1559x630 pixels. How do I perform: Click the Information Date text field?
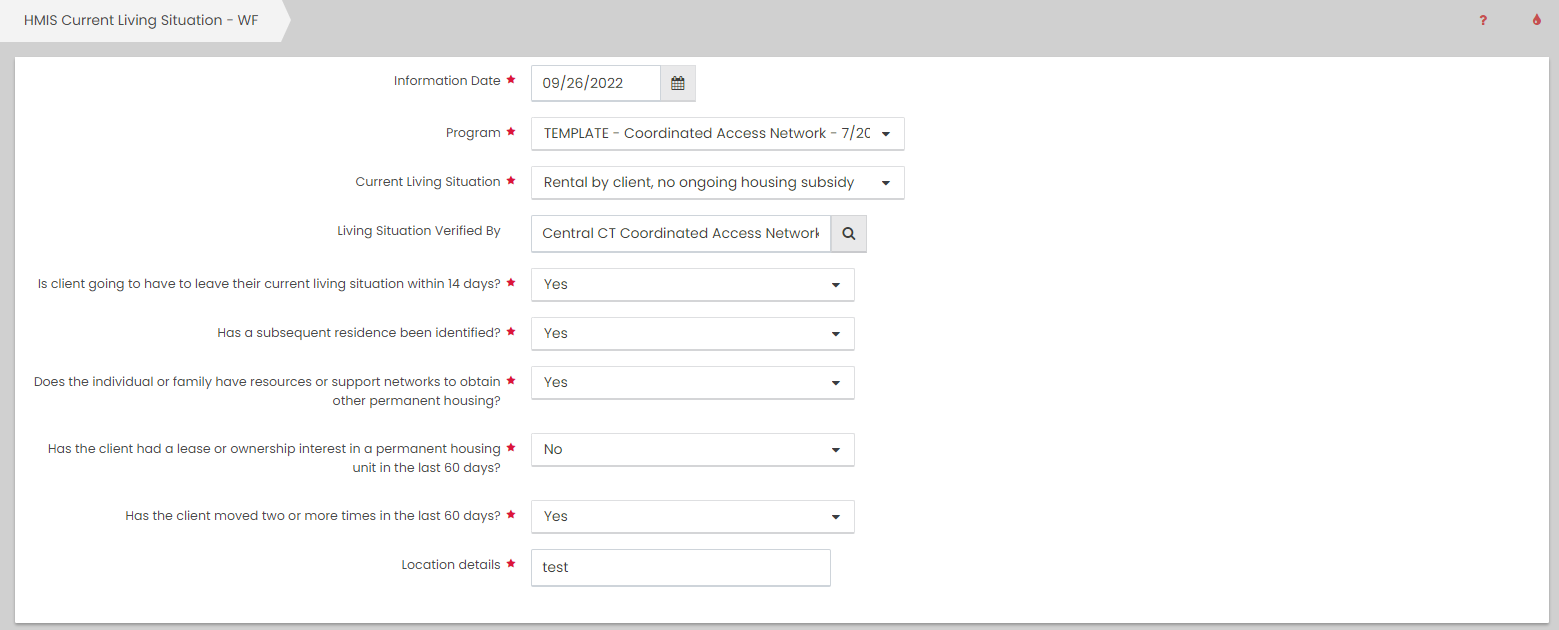[595, 84]
